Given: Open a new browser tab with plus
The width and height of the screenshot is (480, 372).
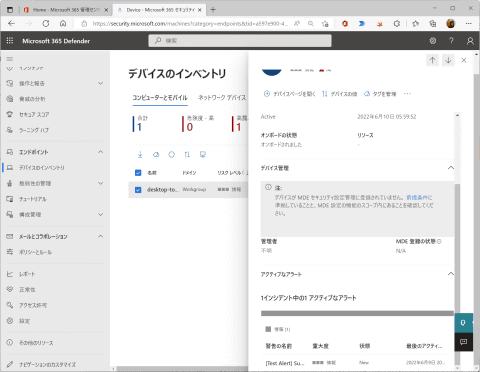Looking at the screenshot, I should (213, 10).
